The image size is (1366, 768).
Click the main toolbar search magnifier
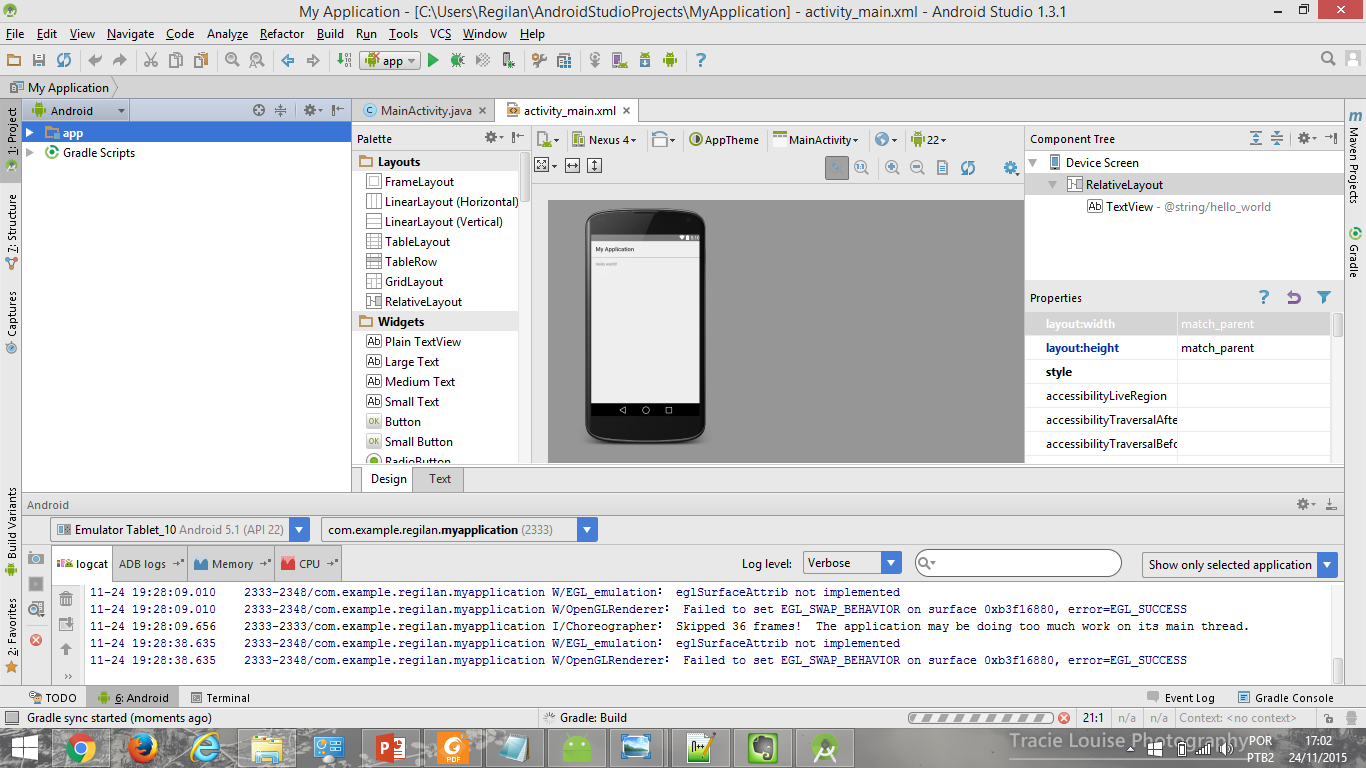pyautogui.click(x=1328, y=59)
